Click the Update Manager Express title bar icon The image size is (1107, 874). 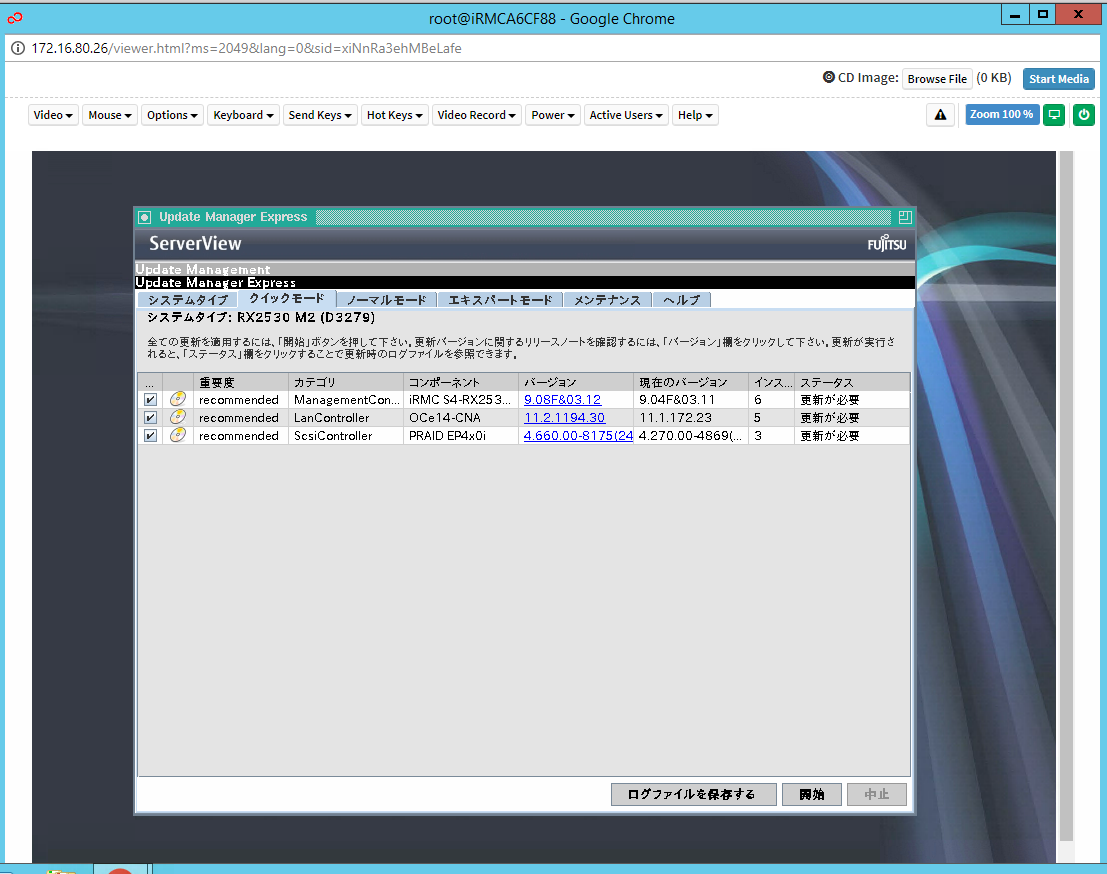pos(145,217)
